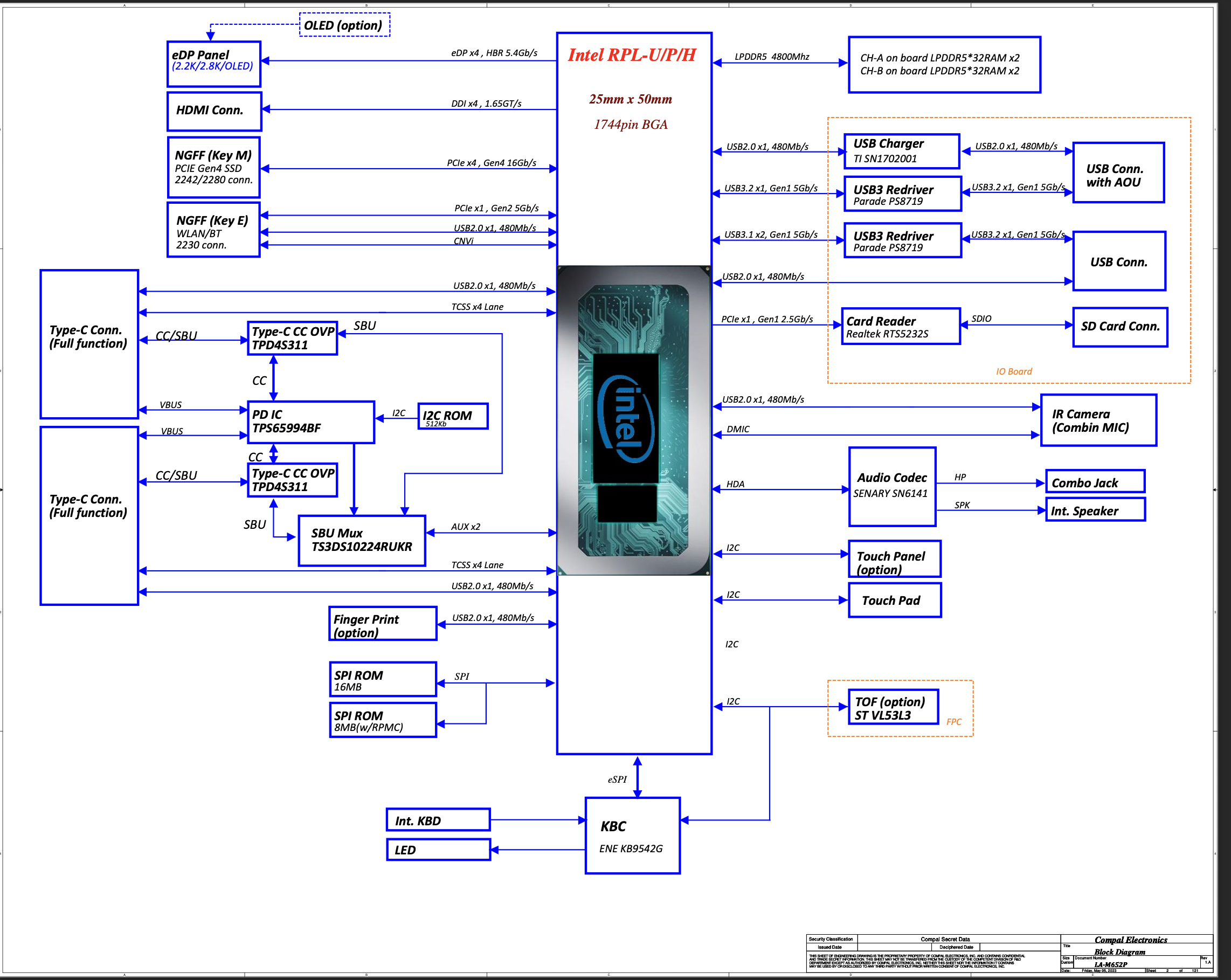1231x980 pixels.
Task: Click the TOF (option) ST VL53L3 block
Action: 894,707
